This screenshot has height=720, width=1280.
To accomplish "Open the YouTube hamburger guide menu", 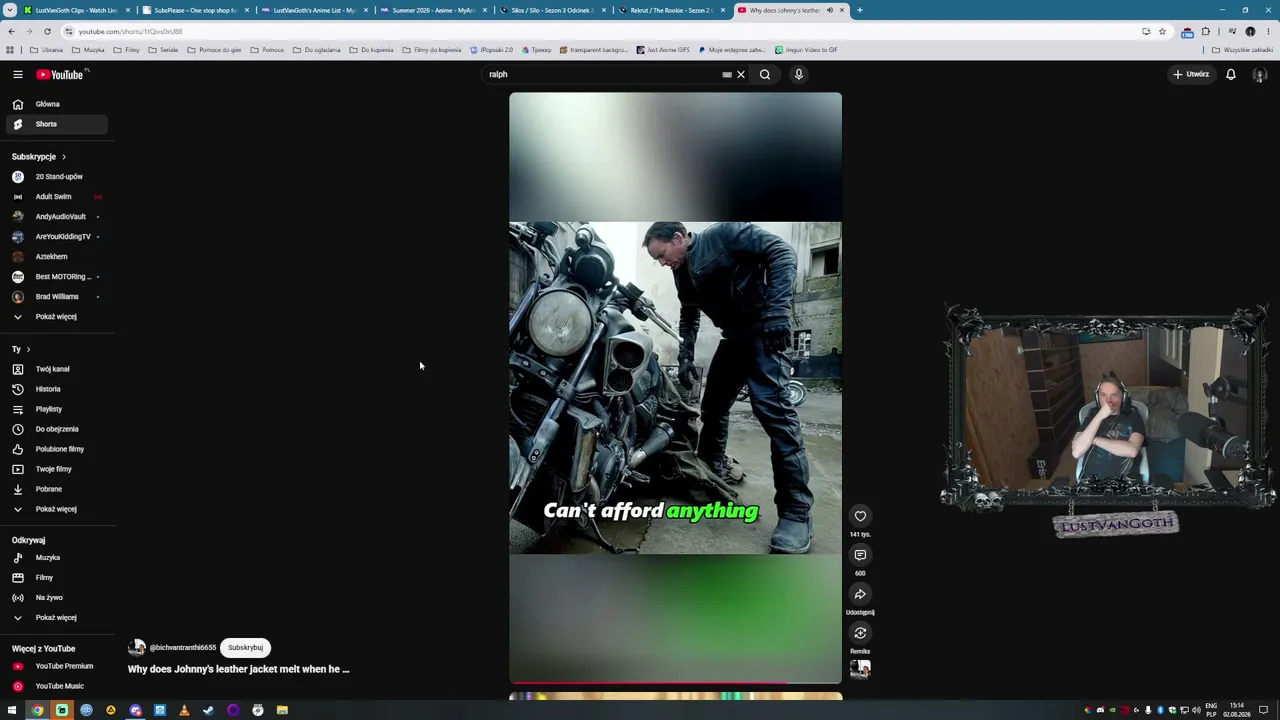I will pyautogui.click(x=17, y=75).
